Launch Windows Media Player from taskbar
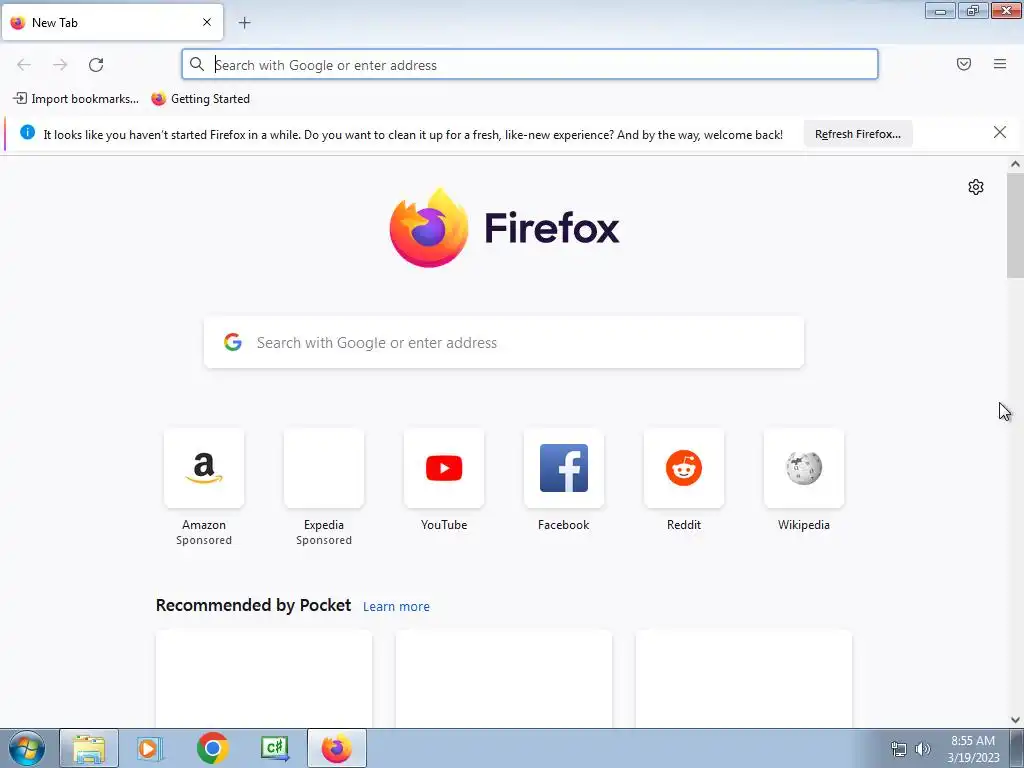This screenshot has height=768, width=1024. click(150, 748)
